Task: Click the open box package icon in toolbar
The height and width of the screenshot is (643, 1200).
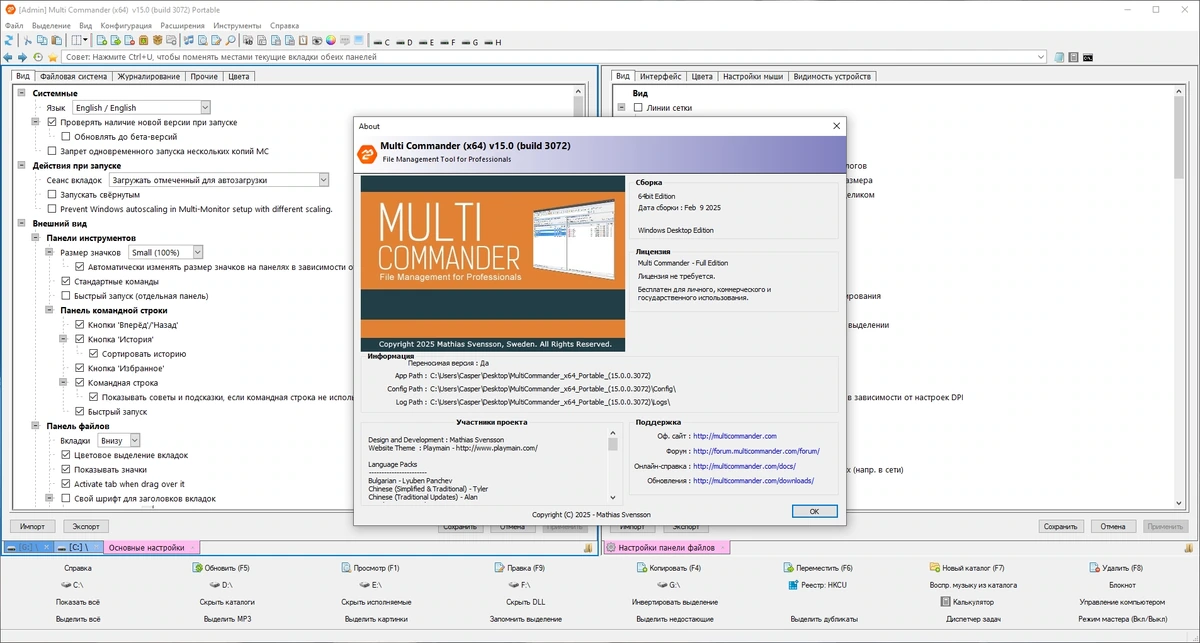Action: click(157, 41)
